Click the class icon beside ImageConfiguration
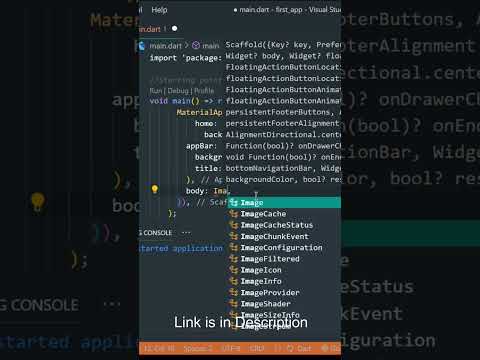Image resolution: width=480 pixels, height=360 pixels. [x=234, y=248]
